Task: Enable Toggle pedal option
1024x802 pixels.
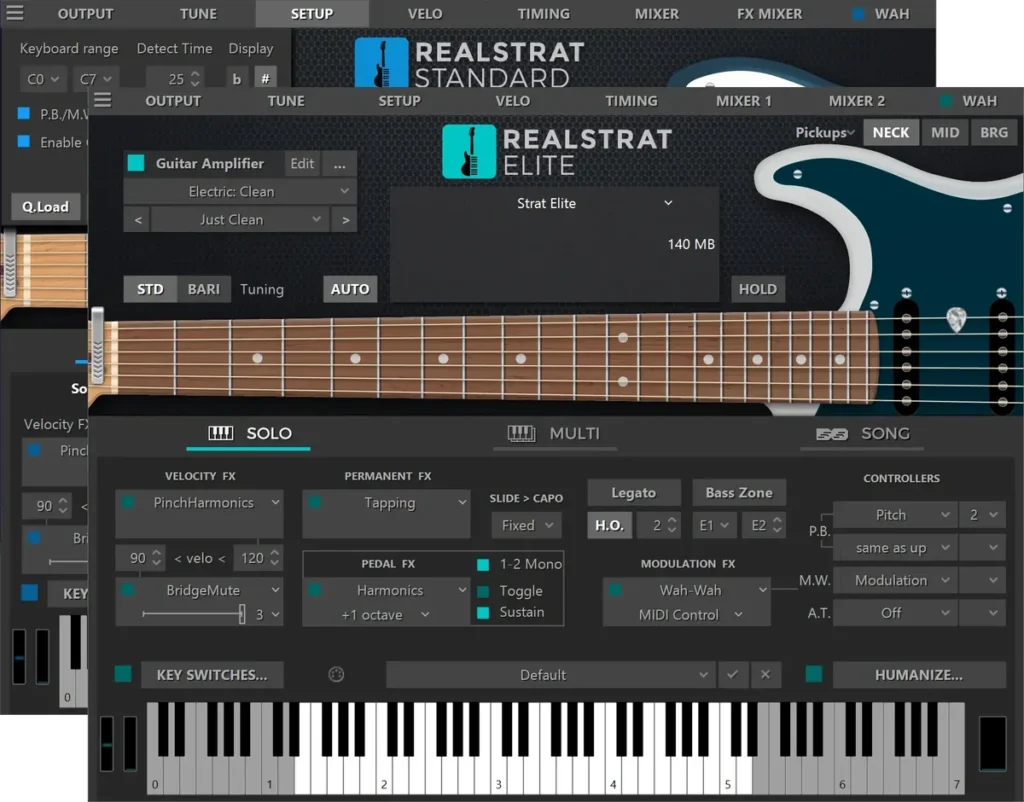Action: 483,591
